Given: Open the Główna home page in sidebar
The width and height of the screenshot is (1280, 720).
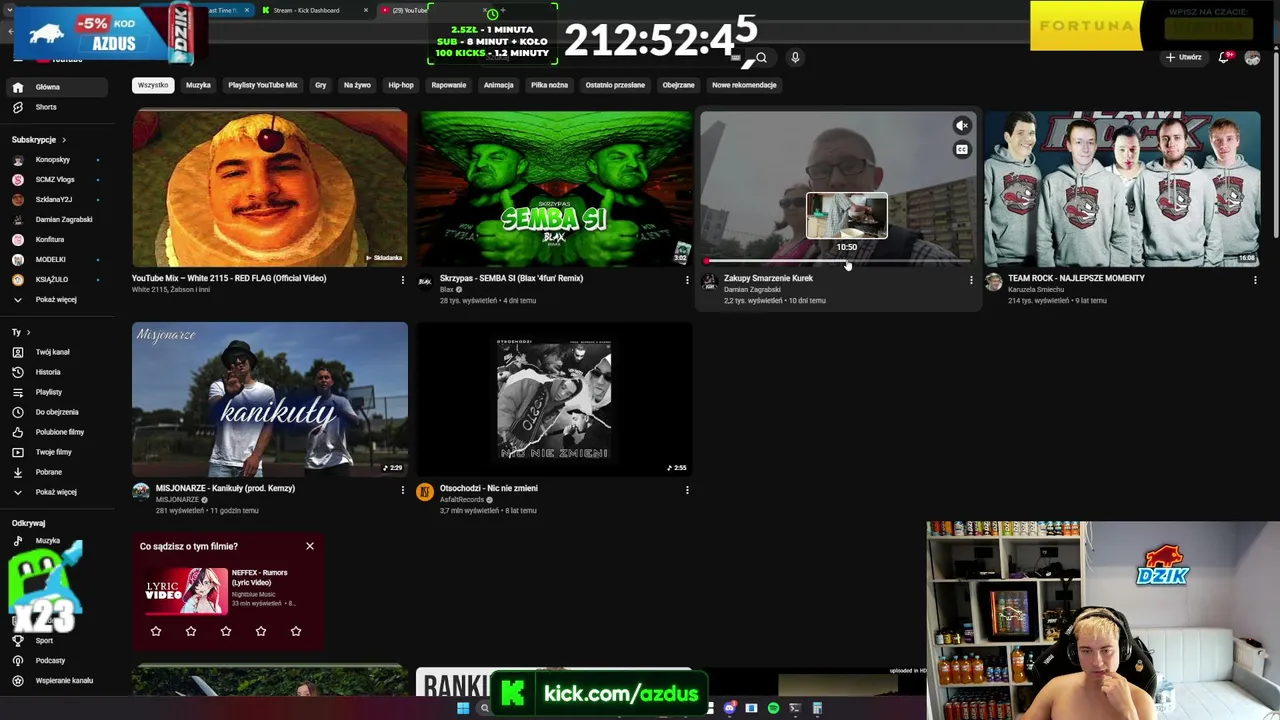Looking at the screenshot, I should coord(55,87).
